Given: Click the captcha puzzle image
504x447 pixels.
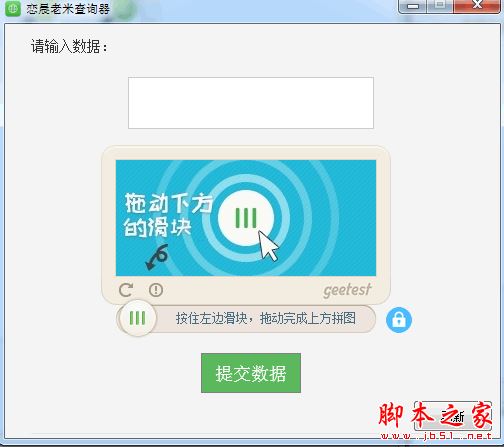Looking at the screenshot, I should pyautogui.click(x=246, y=218).
